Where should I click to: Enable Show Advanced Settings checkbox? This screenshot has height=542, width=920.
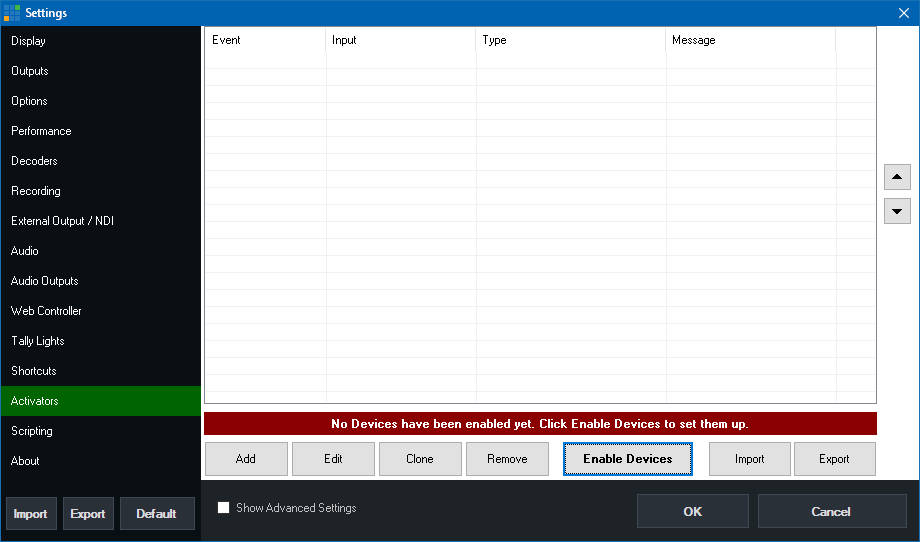pyautogui.click(x=224, y=508)
